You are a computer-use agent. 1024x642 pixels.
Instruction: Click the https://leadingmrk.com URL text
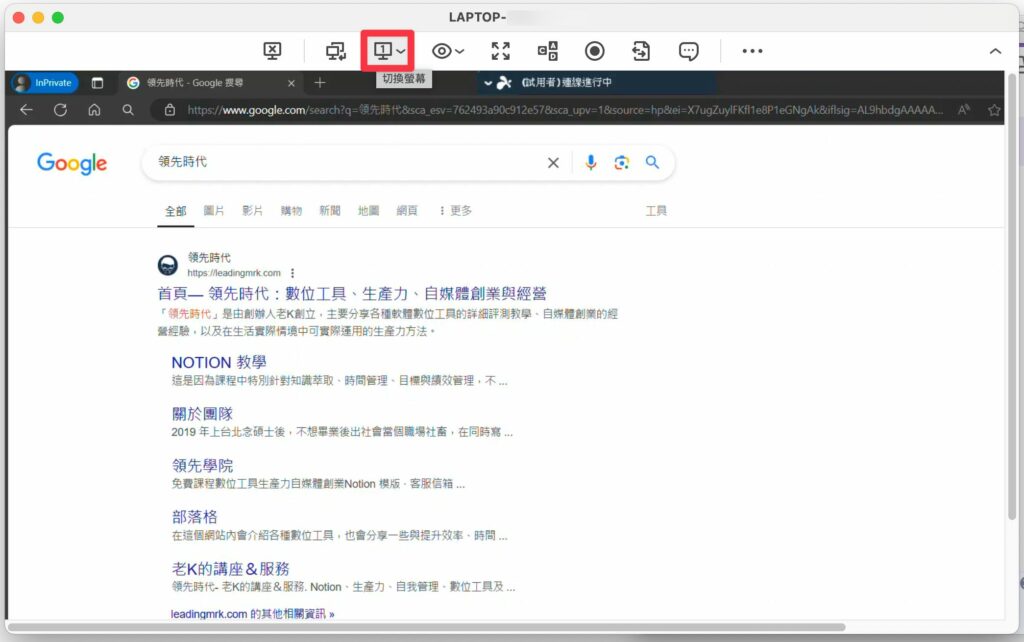coord(234,273)
